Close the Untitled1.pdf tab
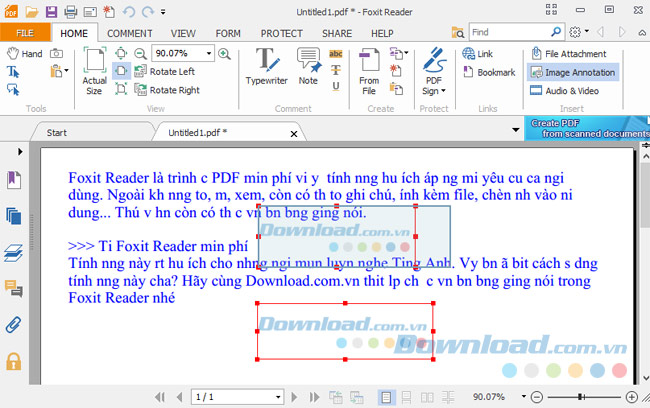 tap(294, 134)
